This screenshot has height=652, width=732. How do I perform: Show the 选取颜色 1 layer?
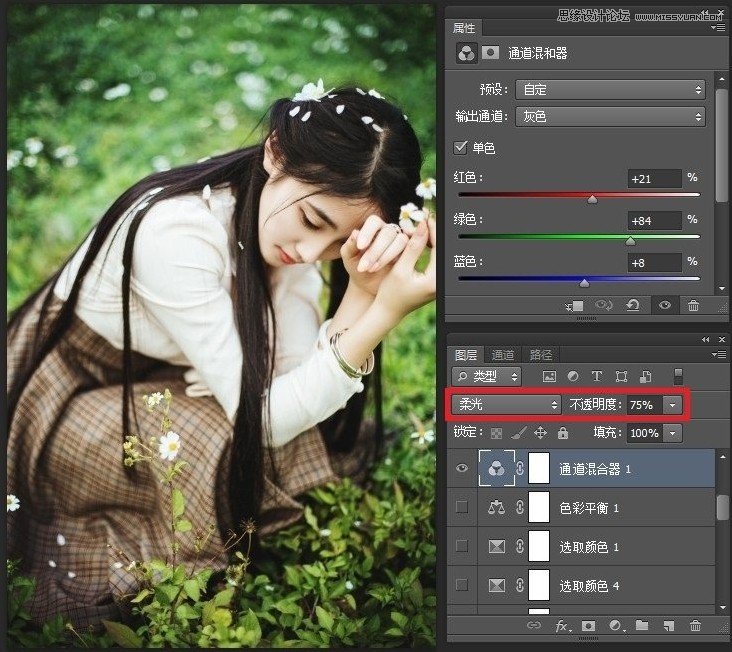tap(462, 546)
